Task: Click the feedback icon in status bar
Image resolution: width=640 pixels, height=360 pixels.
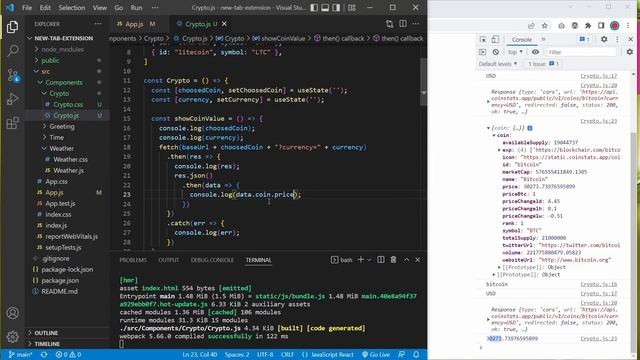Action: click(x=401, y=355)
